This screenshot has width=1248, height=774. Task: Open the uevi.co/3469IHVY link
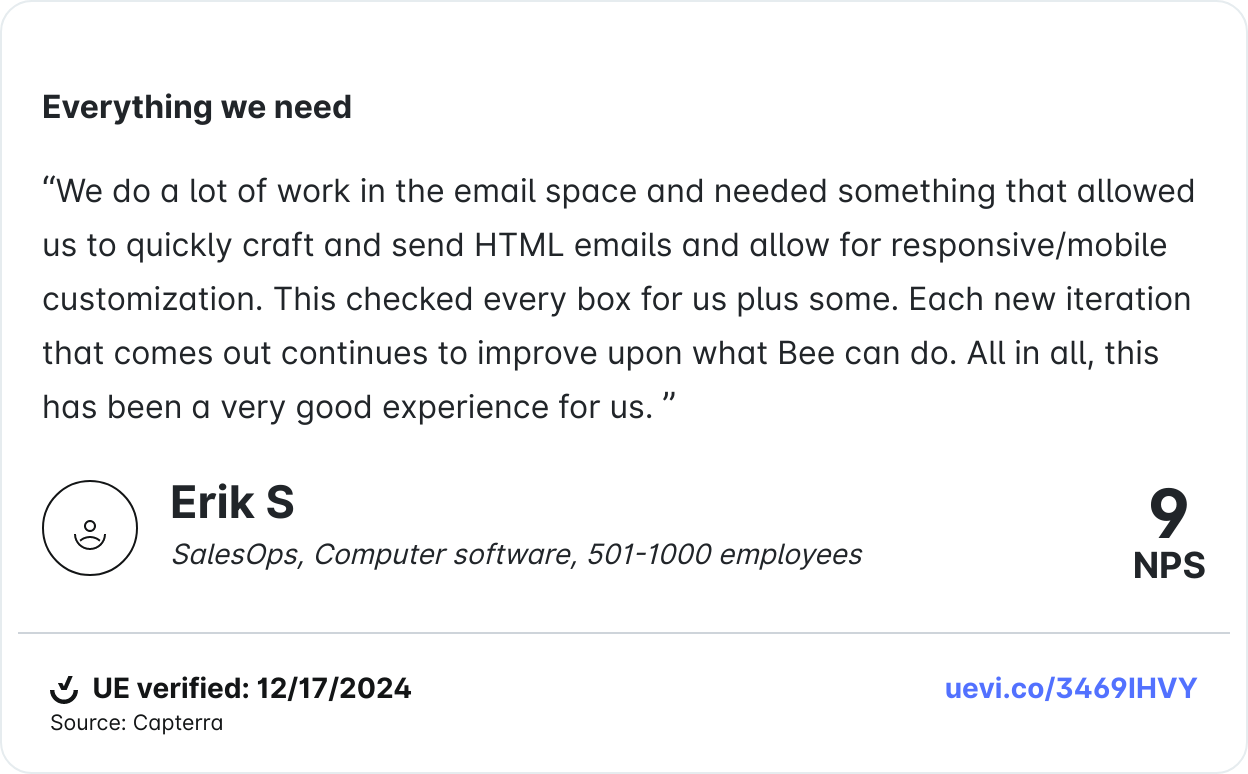(x=1070, y=689)
